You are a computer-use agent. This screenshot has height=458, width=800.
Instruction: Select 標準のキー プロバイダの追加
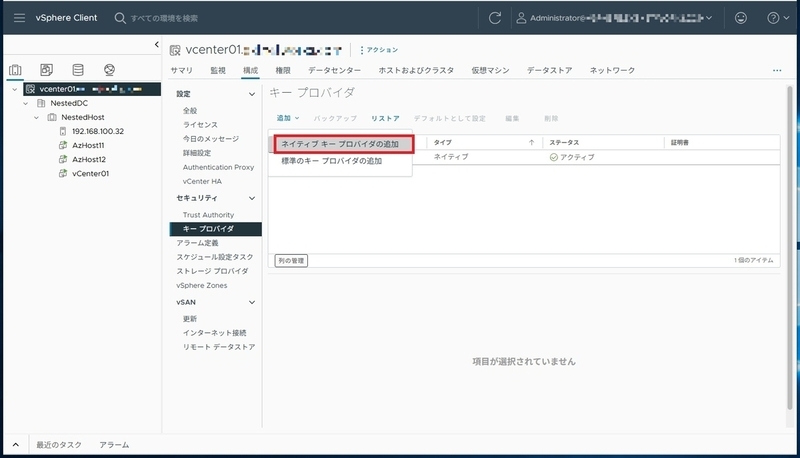click(332, 161)
